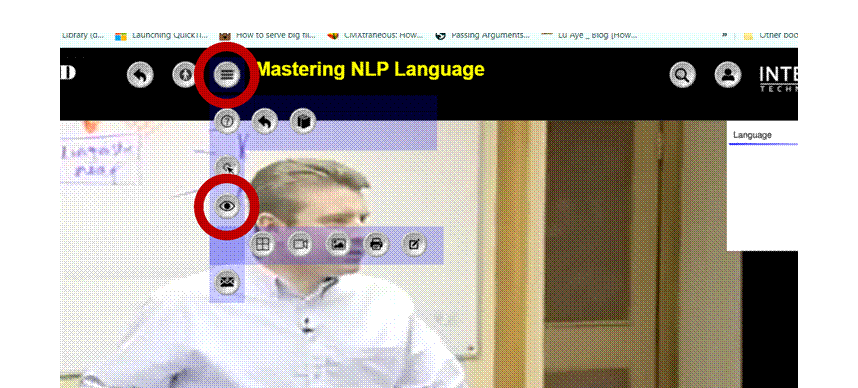This screenshot has height=388, width=858.
Task: Click the cursor pointer icon
Action: pyautogui.click(x=228, y=168)
